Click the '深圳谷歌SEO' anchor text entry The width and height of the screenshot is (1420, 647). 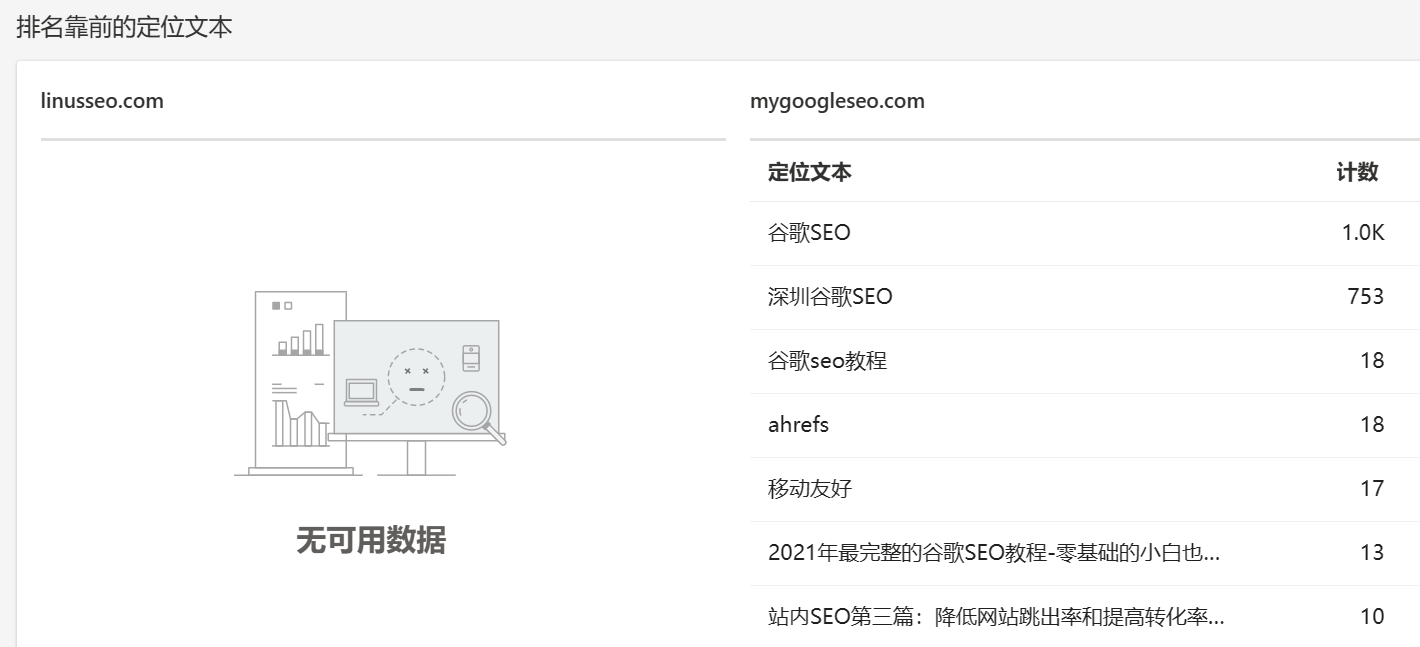(832, 296)
